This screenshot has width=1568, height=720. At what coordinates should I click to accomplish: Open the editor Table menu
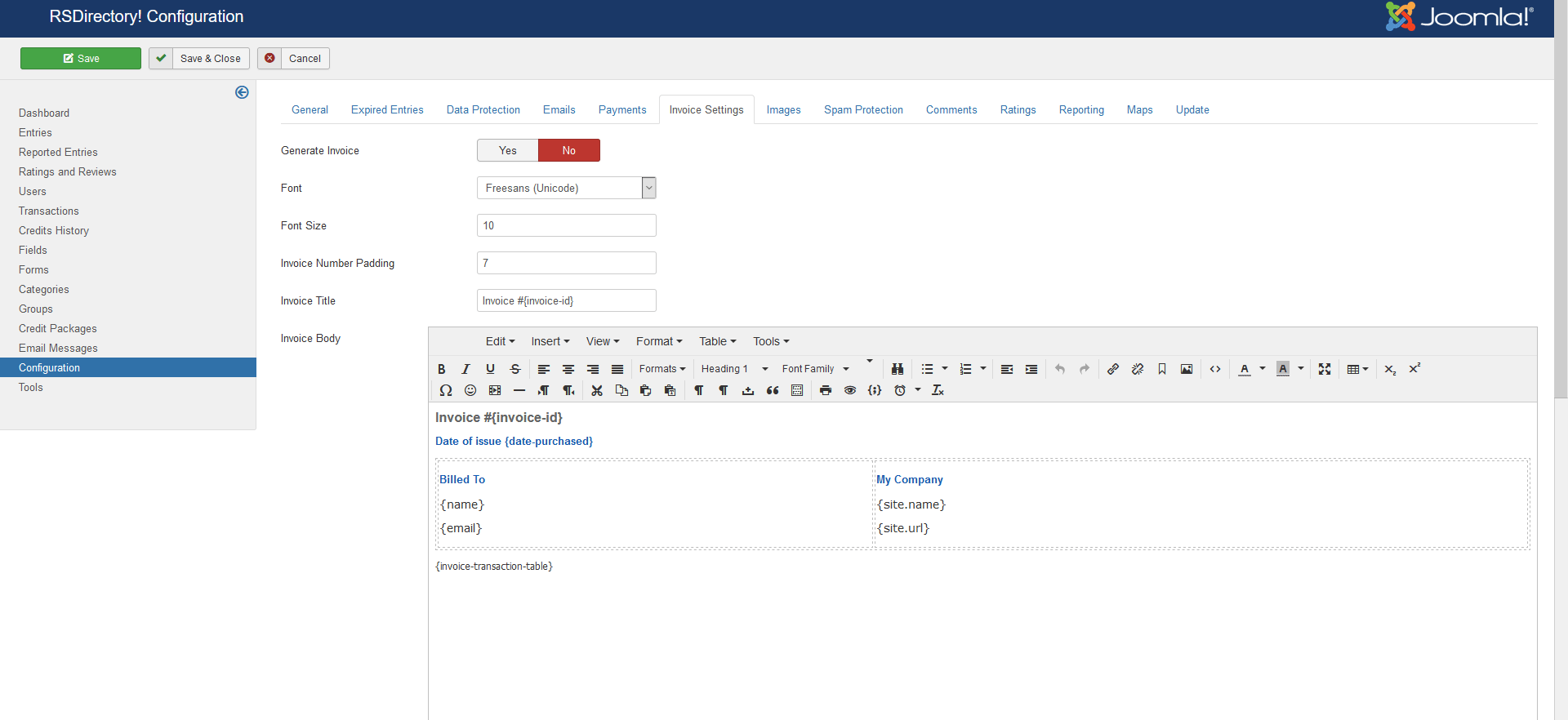click(x=717, y=341)
